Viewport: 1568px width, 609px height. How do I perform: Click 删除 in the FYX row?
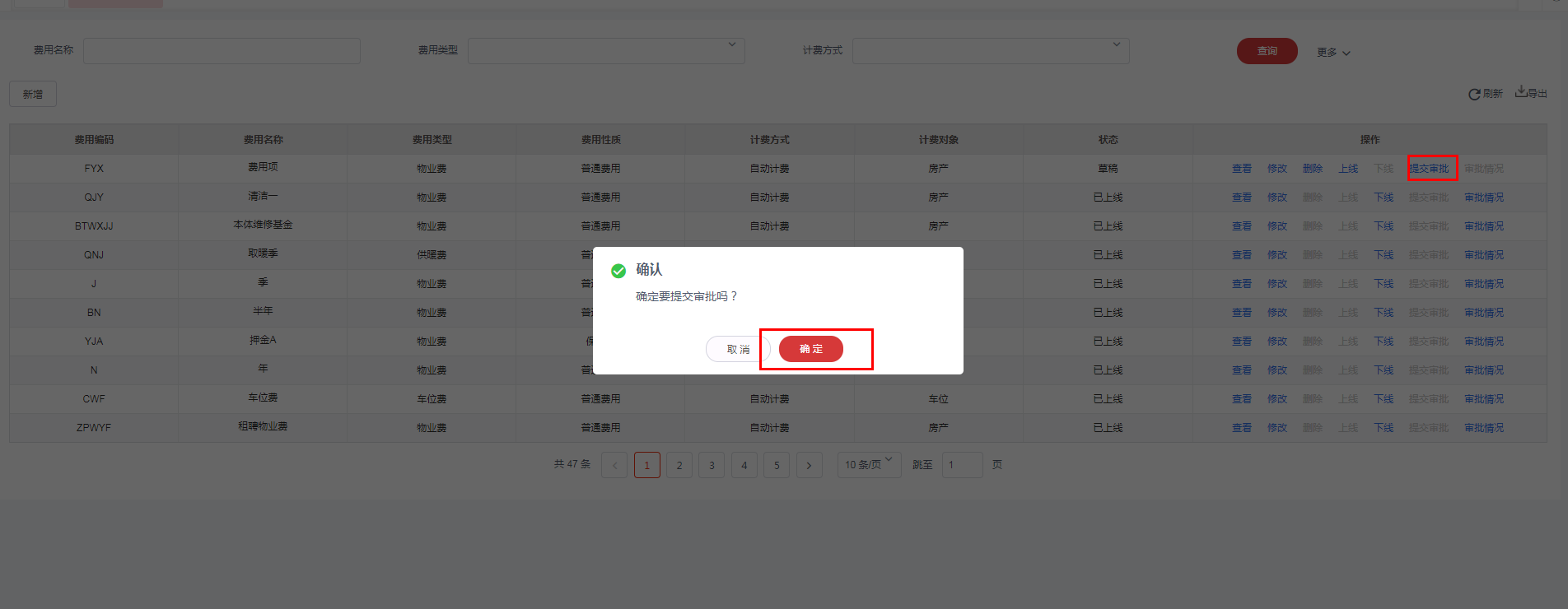[1313, 169]
